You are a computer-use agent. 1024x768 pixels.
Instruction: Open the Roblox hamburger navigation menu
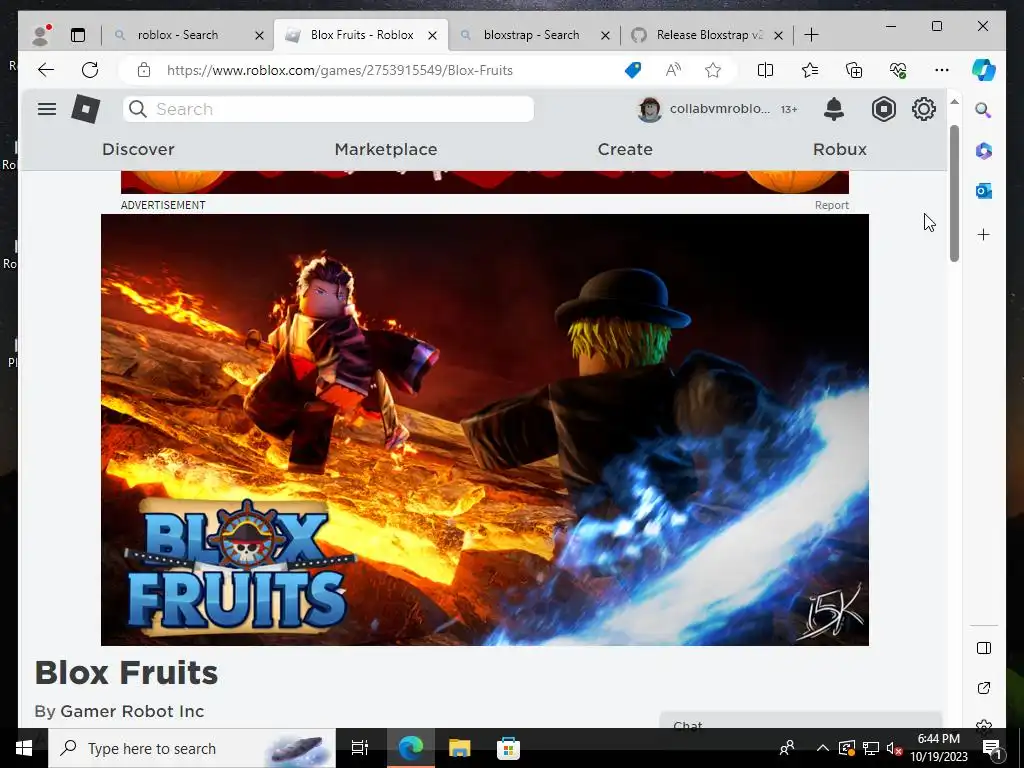46,109
